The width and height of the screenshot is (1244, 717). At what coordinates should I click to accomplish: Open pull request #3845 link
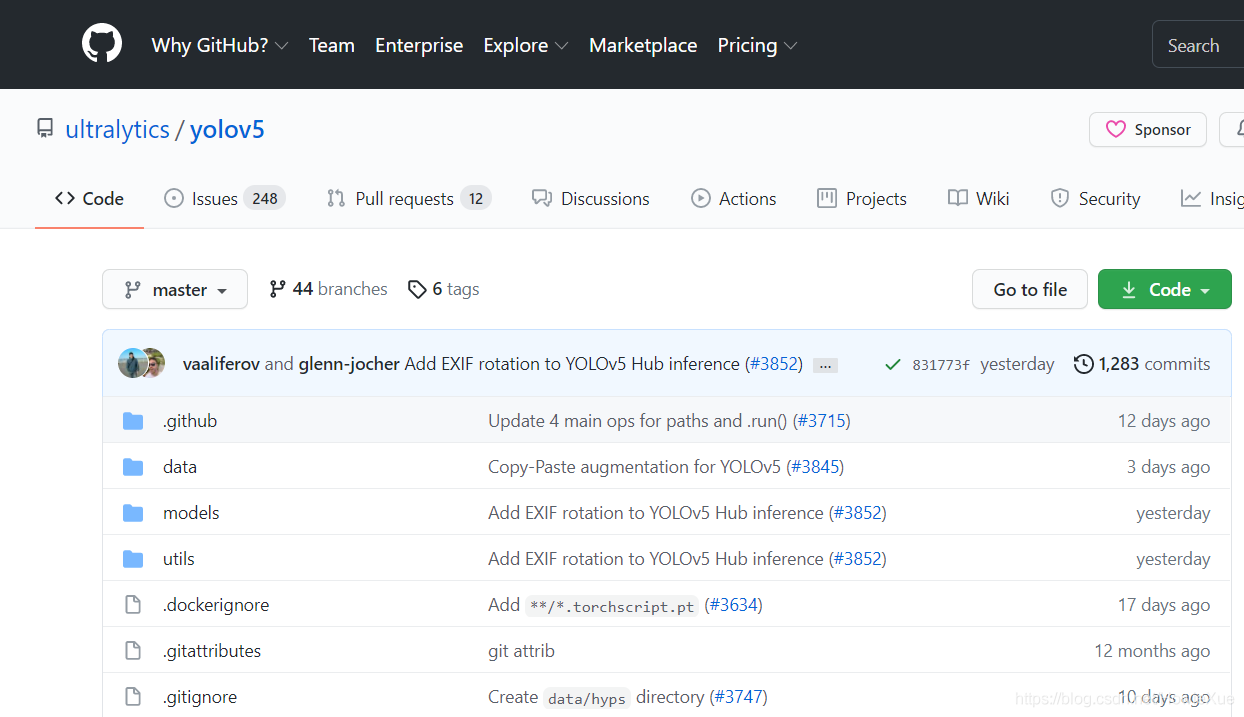click(x=815, y=467)
